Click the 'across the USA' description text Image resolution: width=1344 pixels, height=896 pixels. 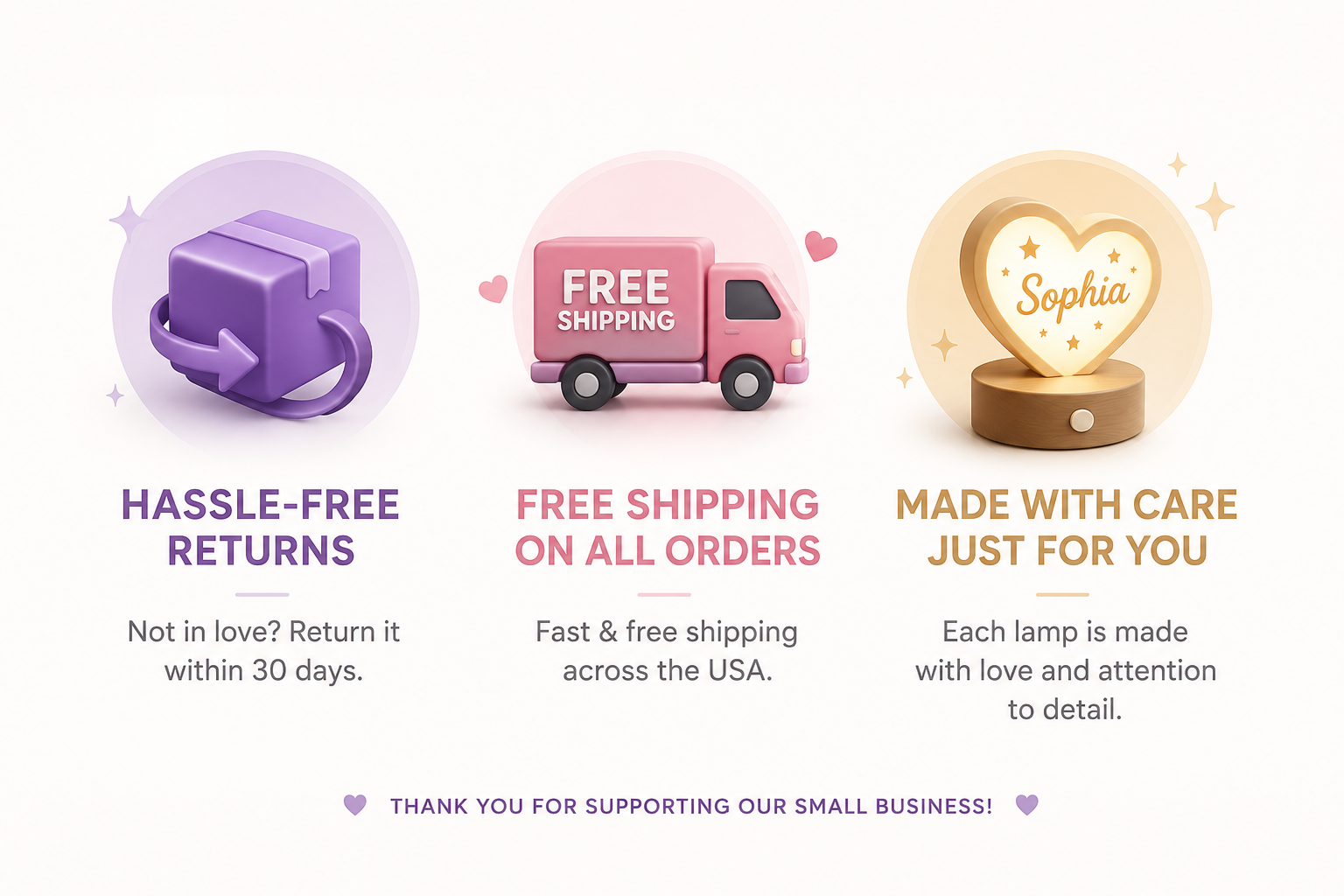coord(668,670)
